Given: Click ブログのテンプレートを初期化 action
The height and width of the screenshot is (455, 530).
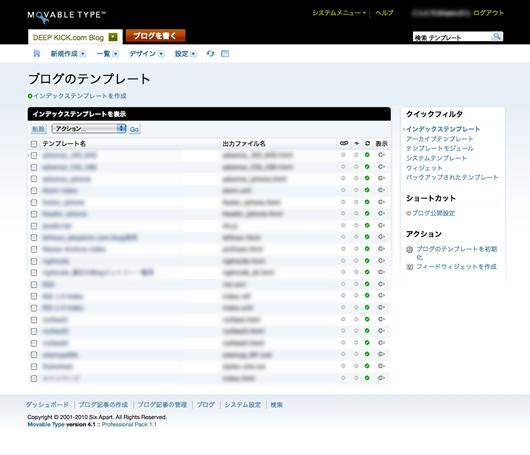Looking at the screenshot, I should coord(457,253).
